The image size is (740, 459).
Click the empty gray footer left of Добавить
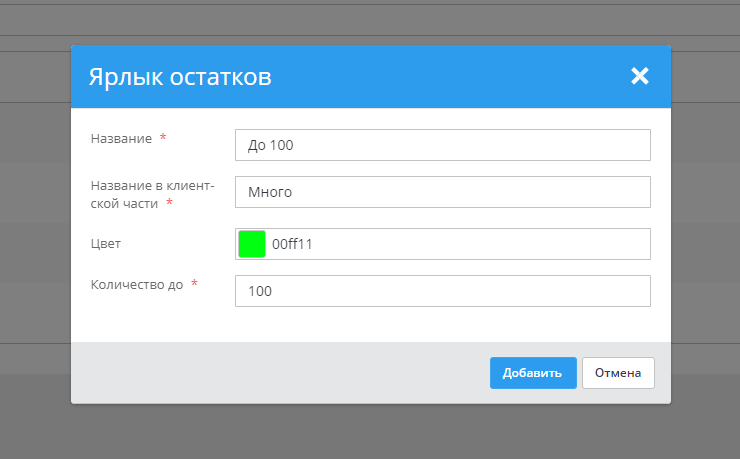[280, 373]
